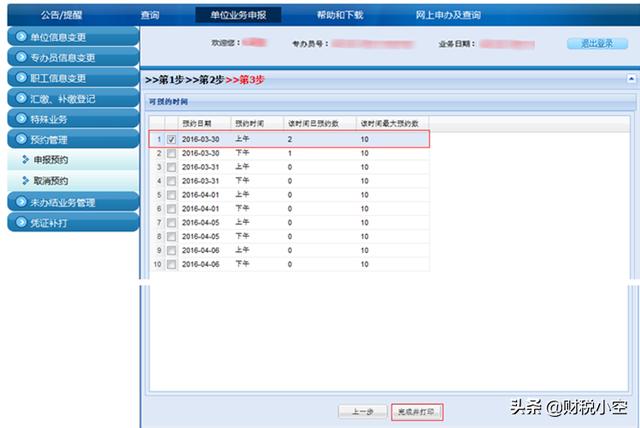
Task: Expand the 凭证补打 sidebar section
Action: [73, 222]
